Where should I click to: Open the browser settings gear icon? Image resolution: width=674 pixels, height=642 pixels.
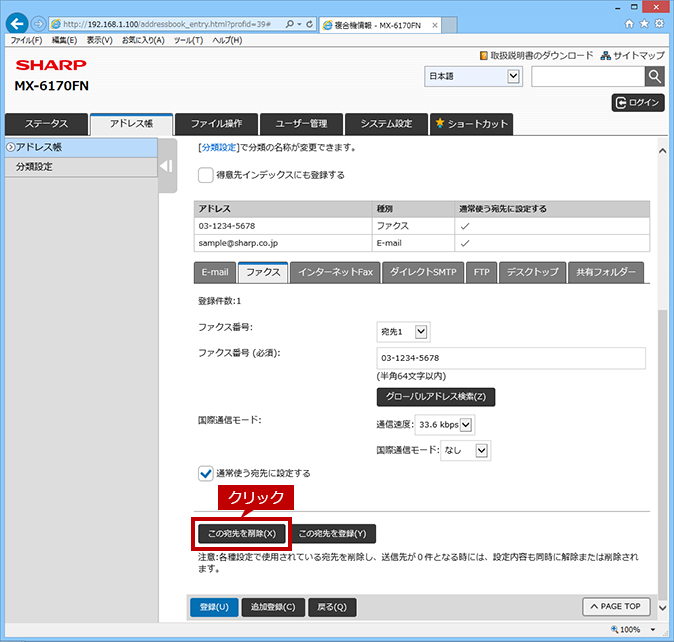point(659,24)
